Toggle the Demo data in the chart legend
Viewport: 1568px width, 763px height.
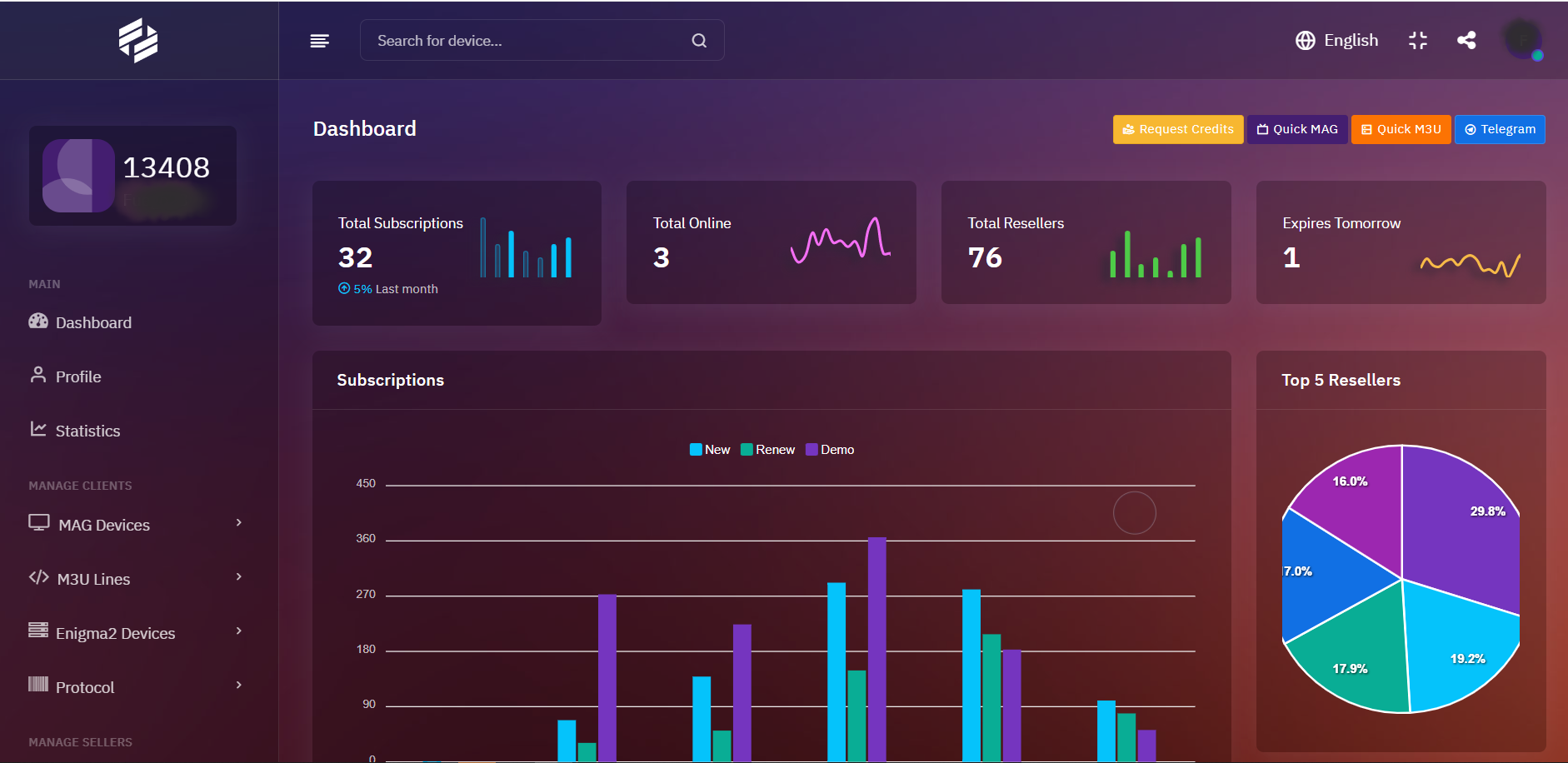pyautogui.click(x=830, y=449)
